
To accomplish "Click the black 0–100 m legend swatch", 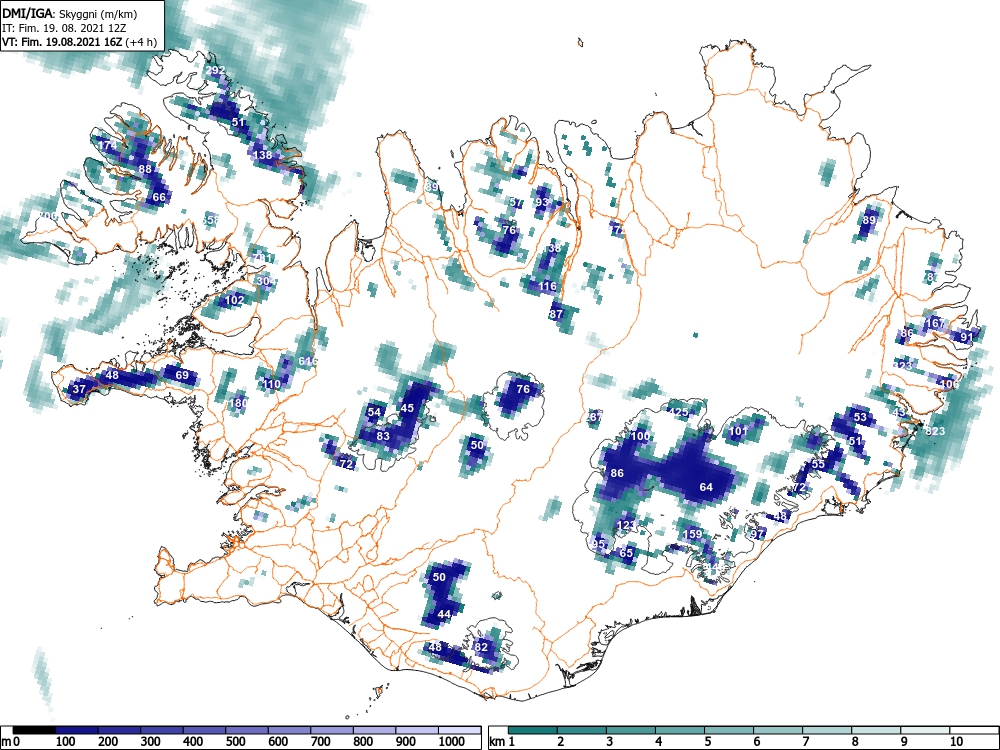I will point(34,730).
